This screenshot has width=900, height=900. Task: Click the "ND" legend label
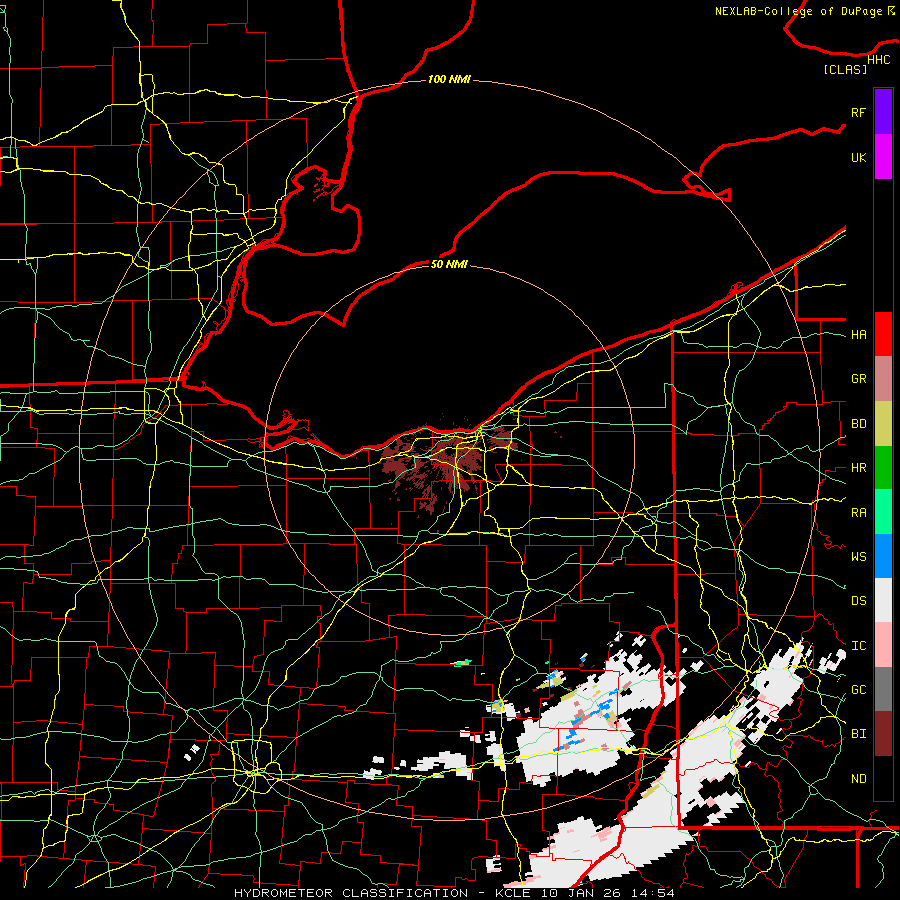[x=858, y=779]
